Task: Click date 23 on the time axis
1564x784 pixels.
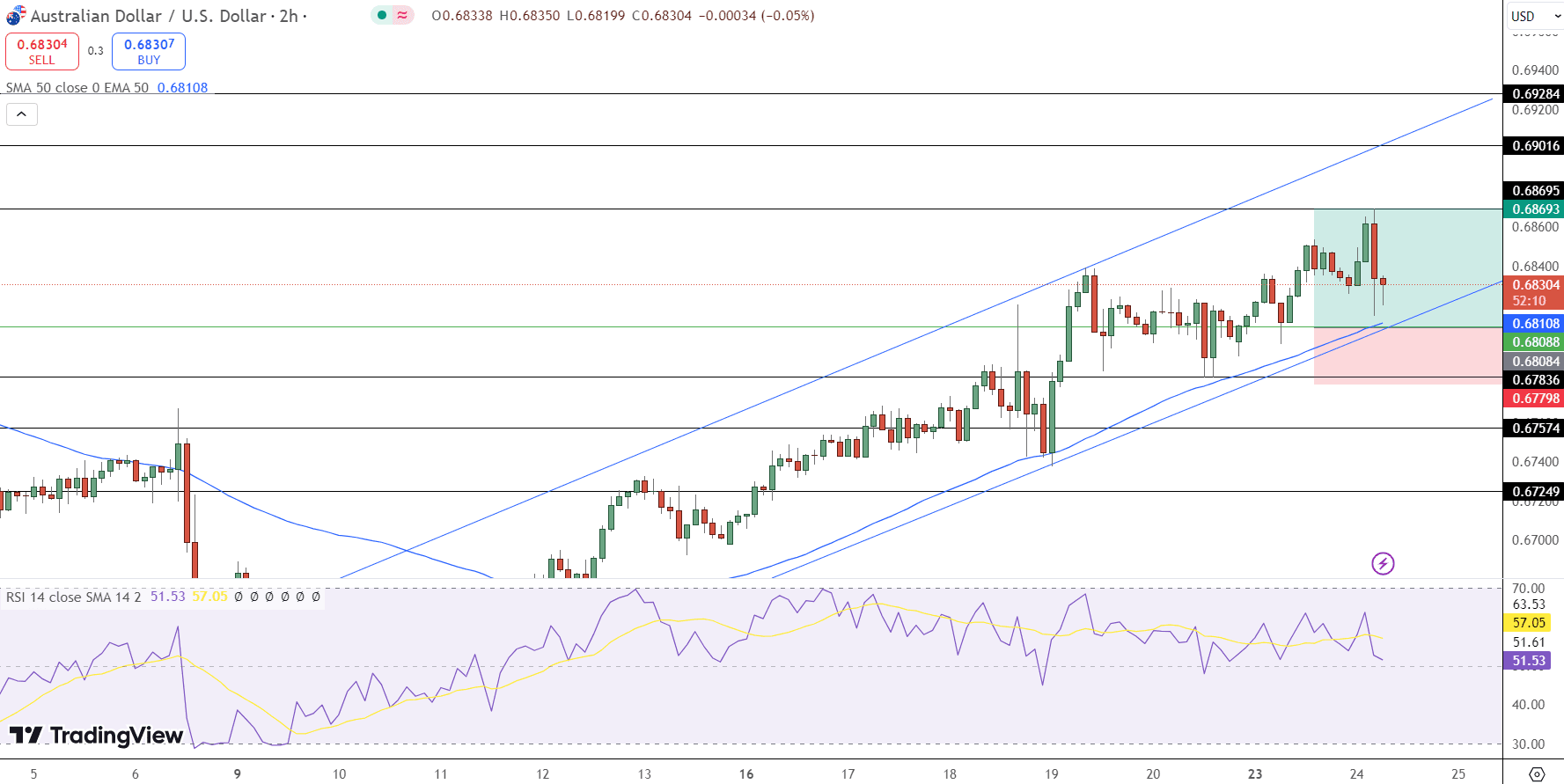Action: [x=1255, y=774]
